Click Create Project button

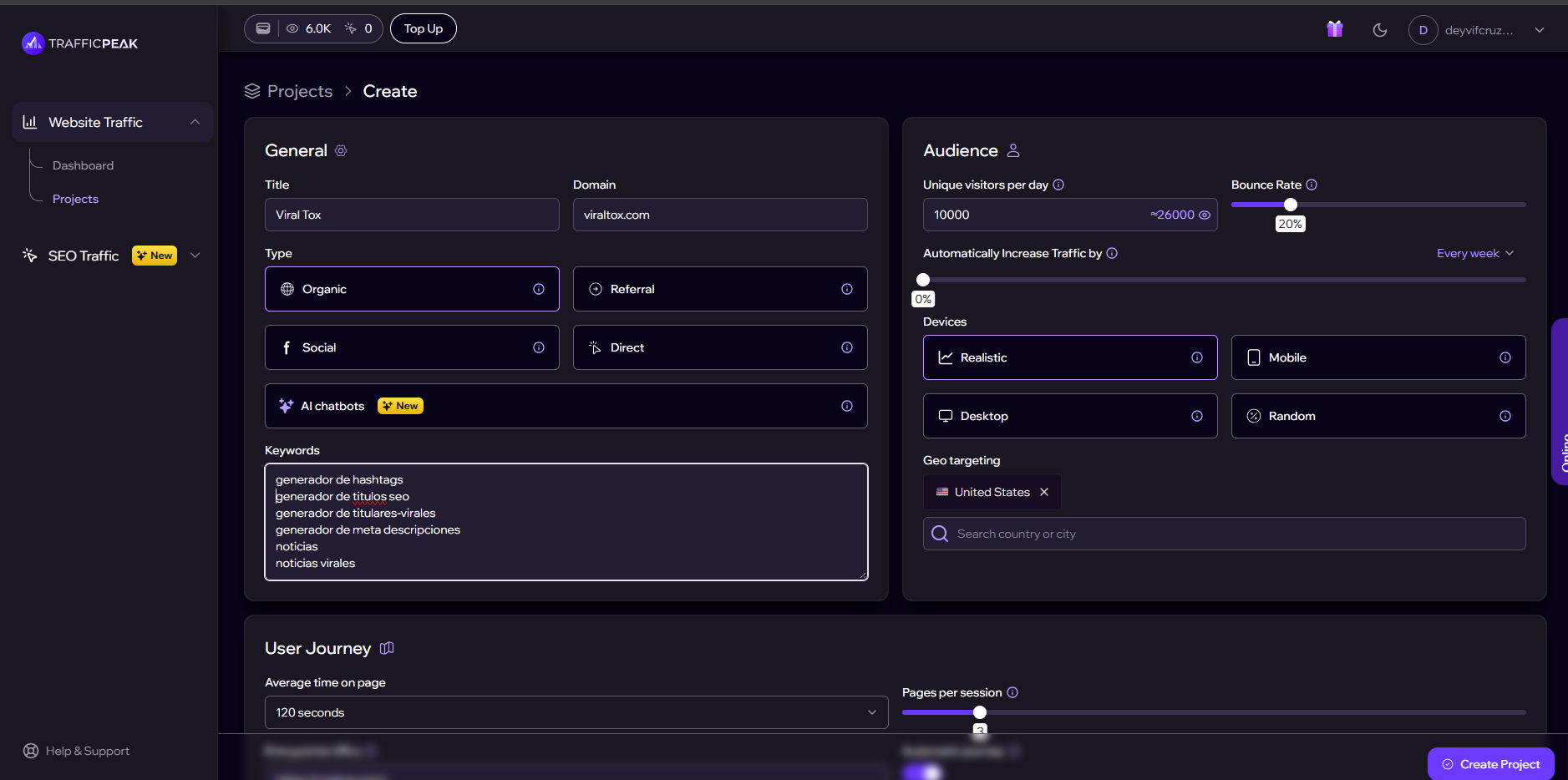pos(1491,764)
